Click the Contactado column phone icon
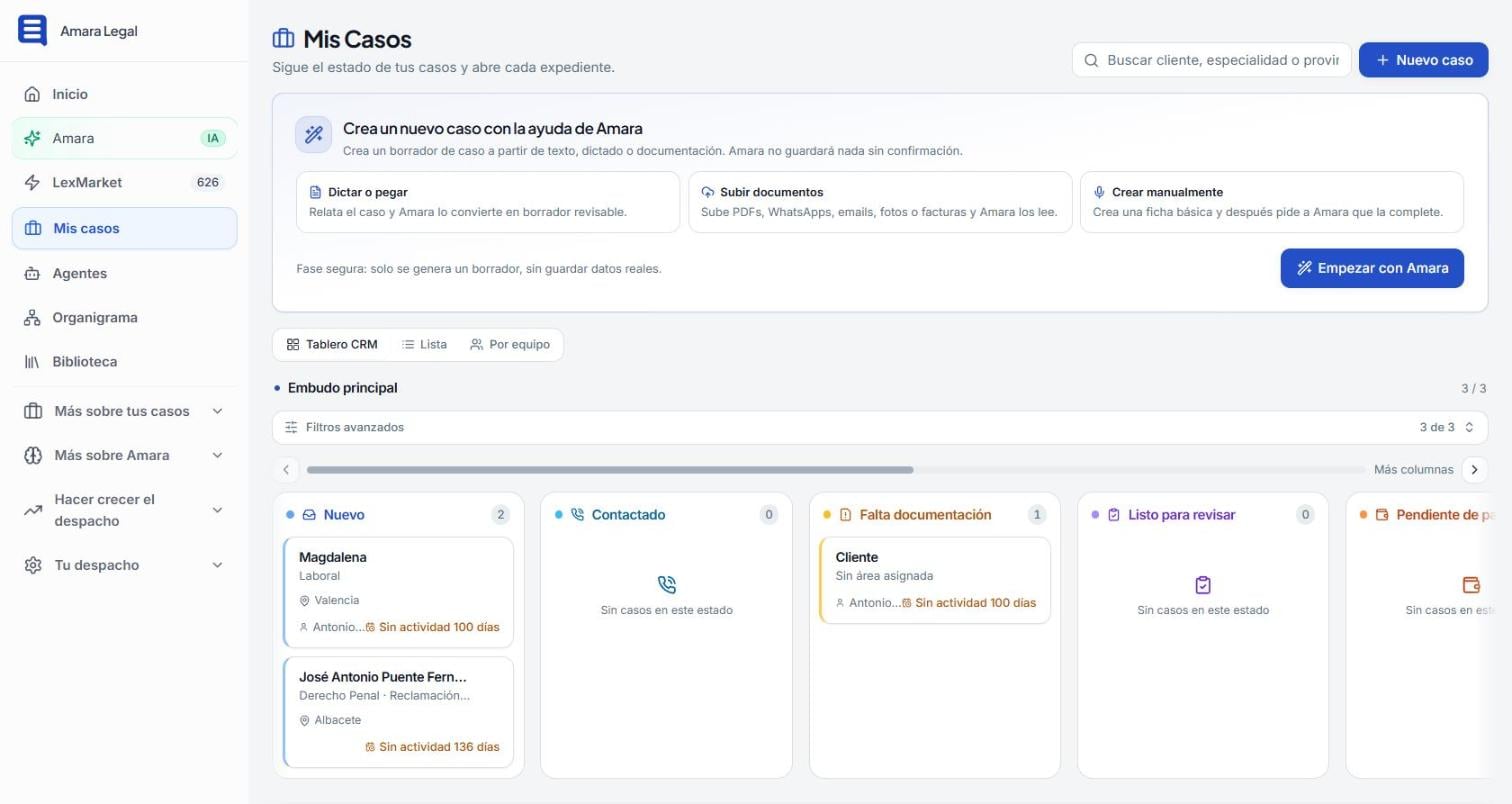 (577, 515)
